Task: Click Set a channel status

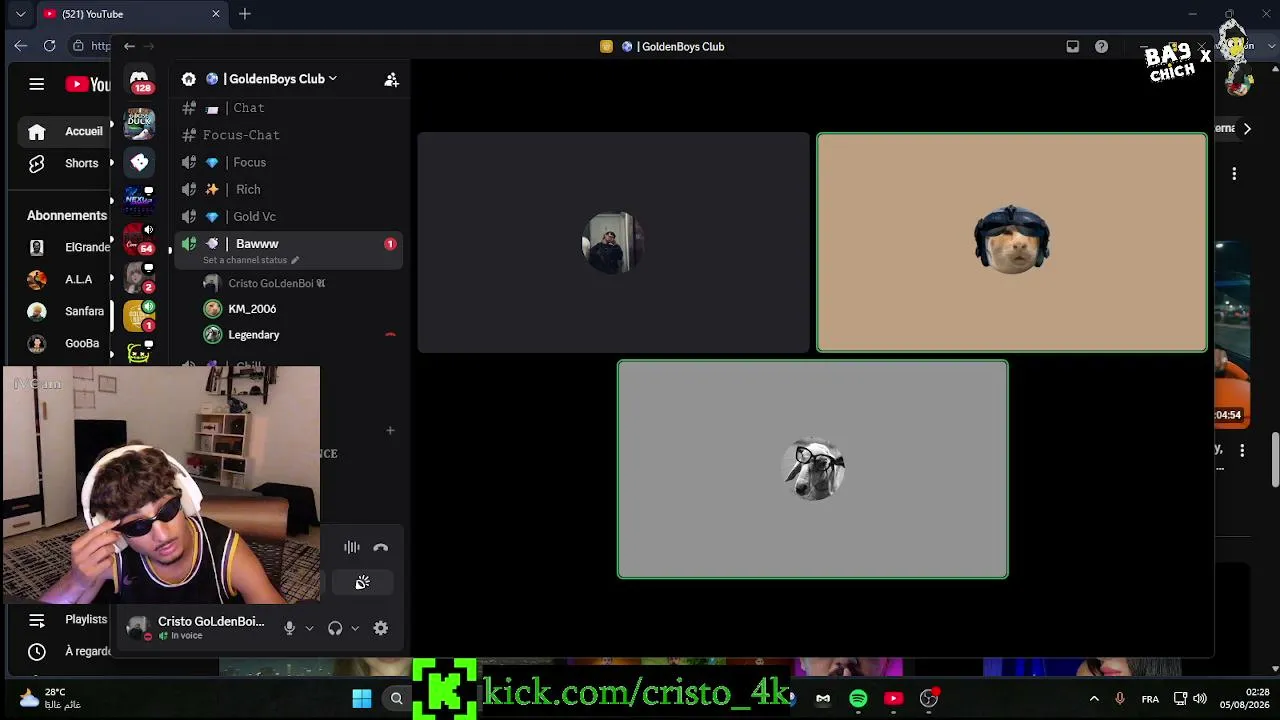Action: click(x=250, y=260)
